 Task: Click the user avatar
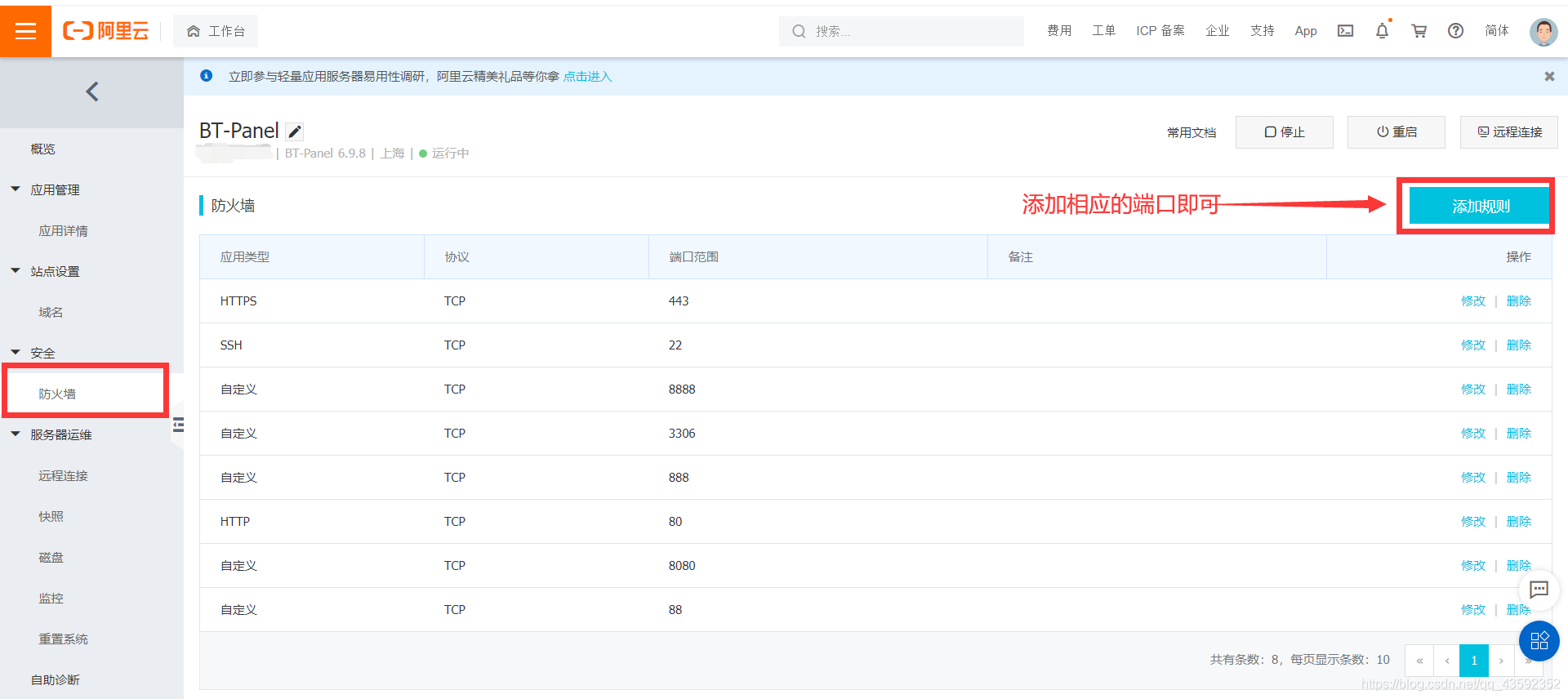[x=1543, y=31]
